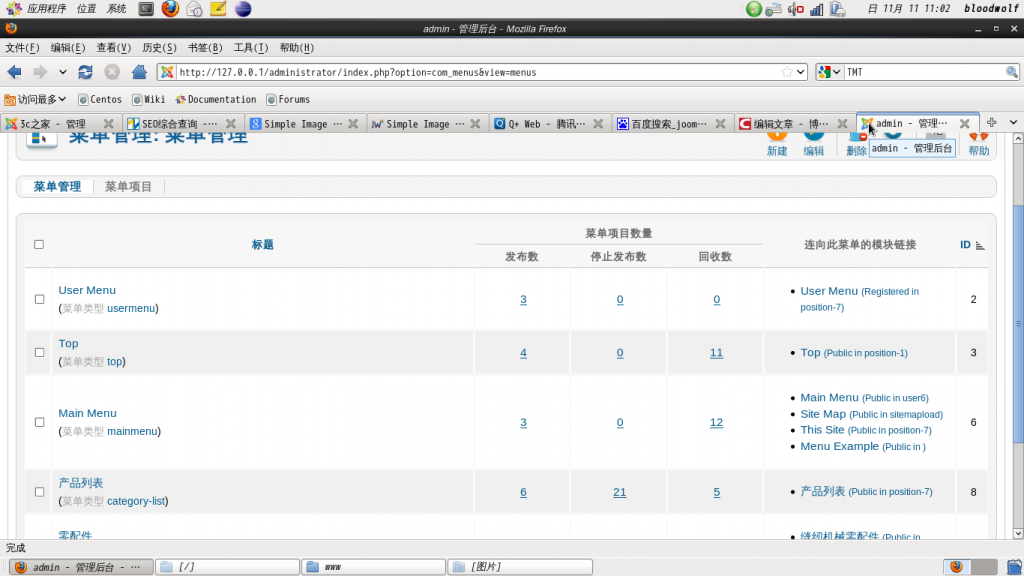Open the terminal launcher in the top panel
Image resolution: width=1024 pixels, height=576 pixels.
click(146, 8)
